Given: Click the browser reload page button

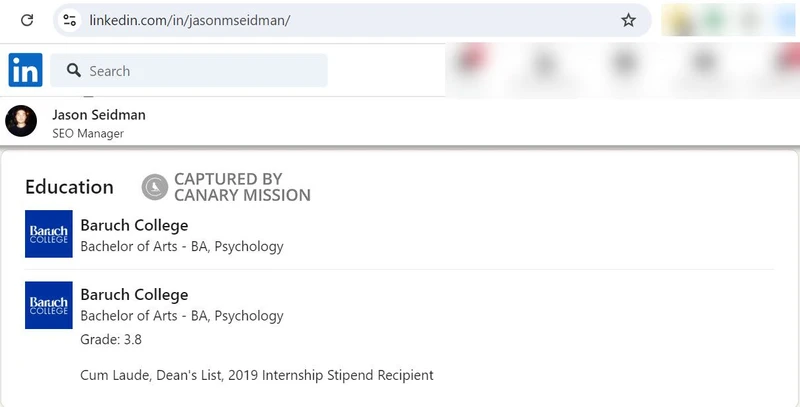Looking at the screenshot, I should point(27,20).
